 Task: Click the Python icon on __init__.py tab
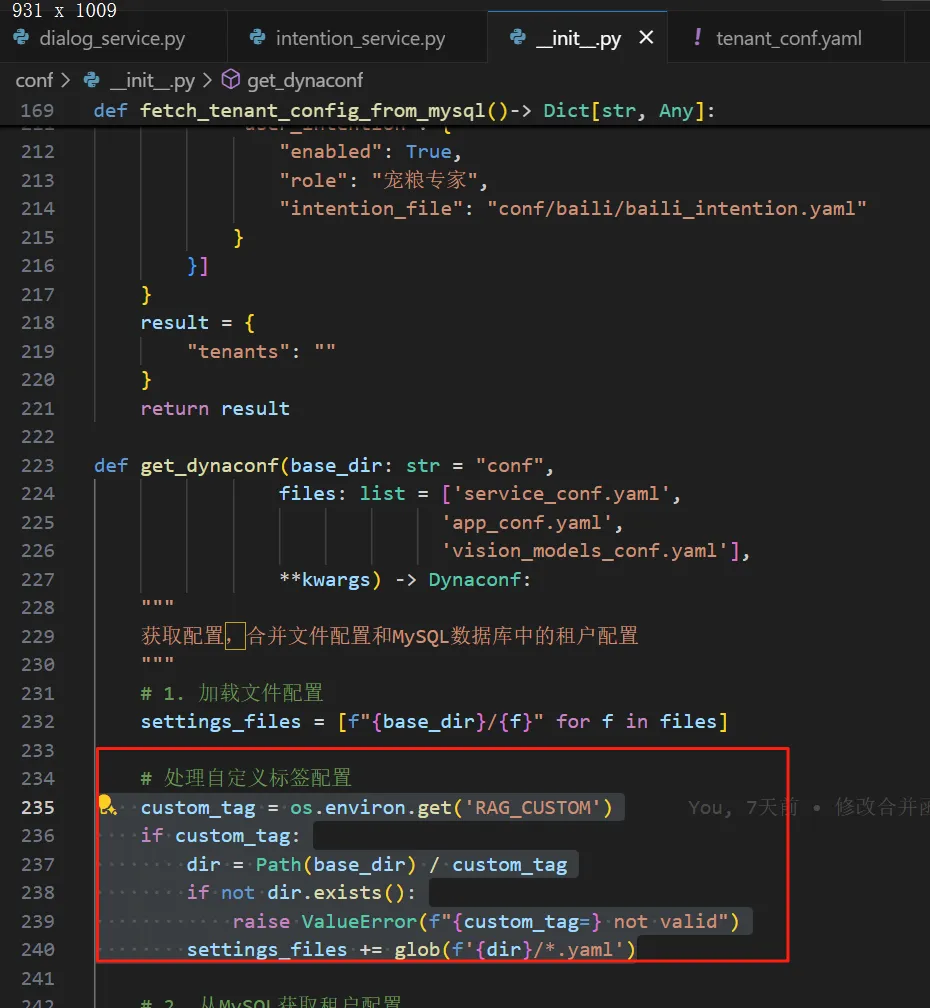click(518, 38)
